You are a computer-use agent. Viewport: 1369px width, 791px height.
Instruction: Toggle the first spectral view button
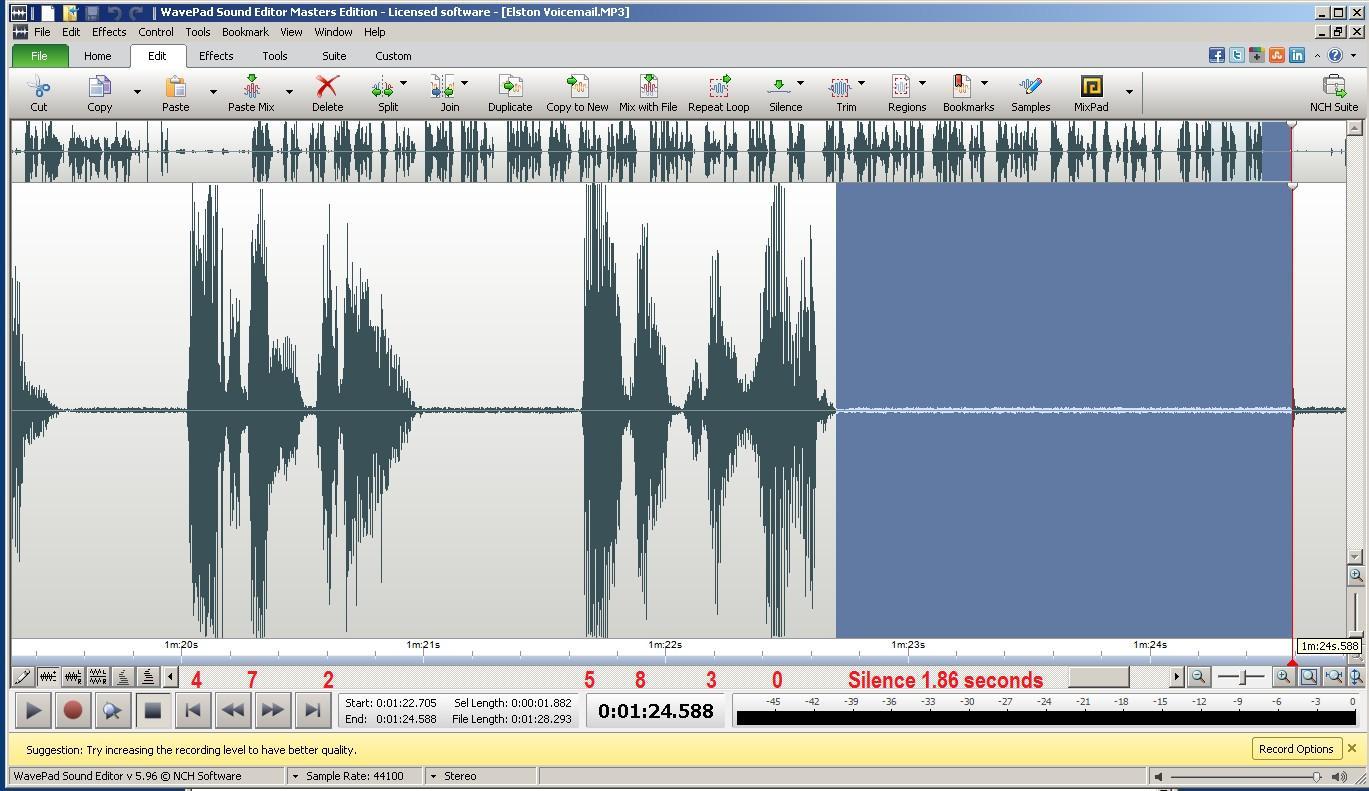(123, 677)
